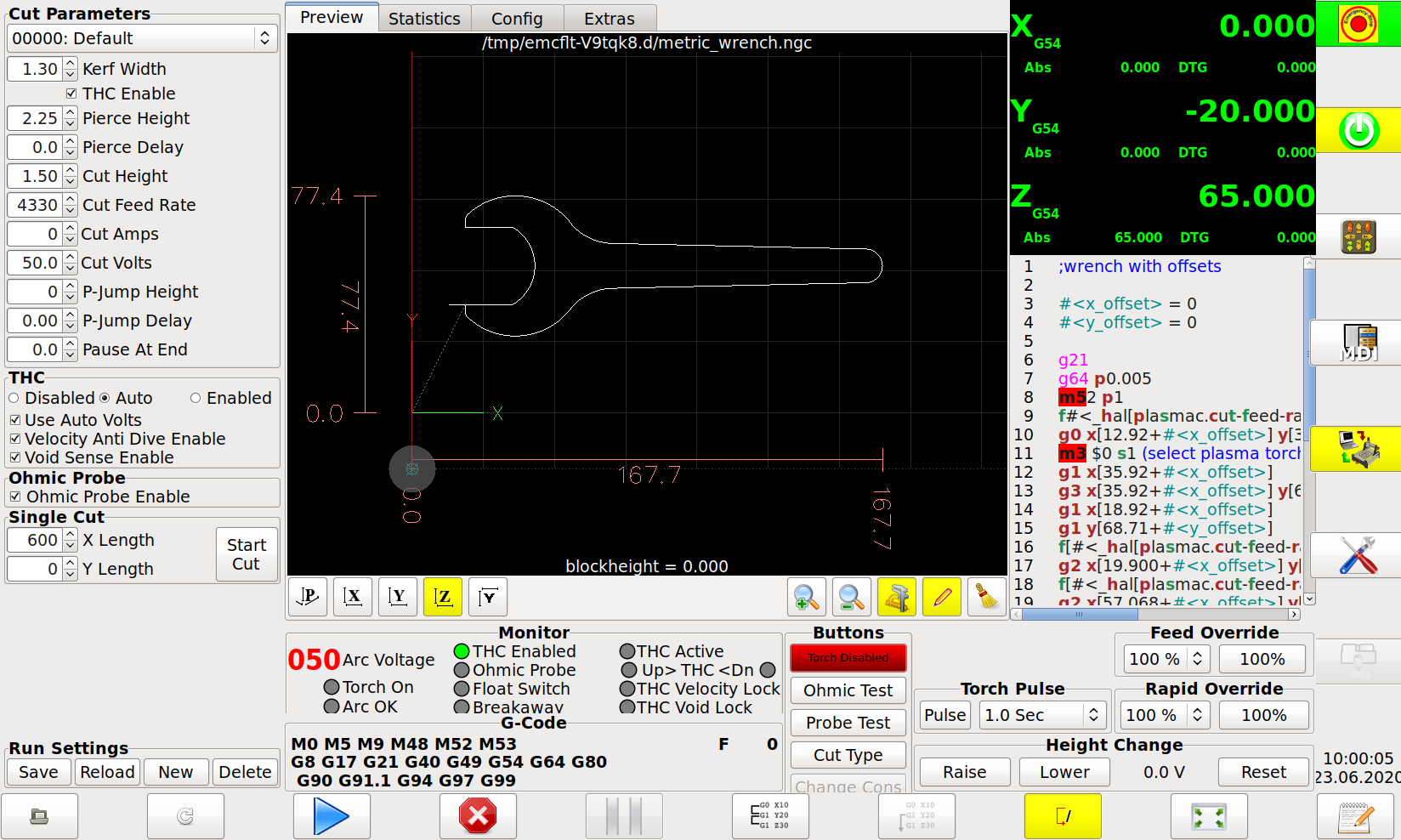Toggle Void Sense Enable
Screen dimensions: 1401x840
[15, 457]
